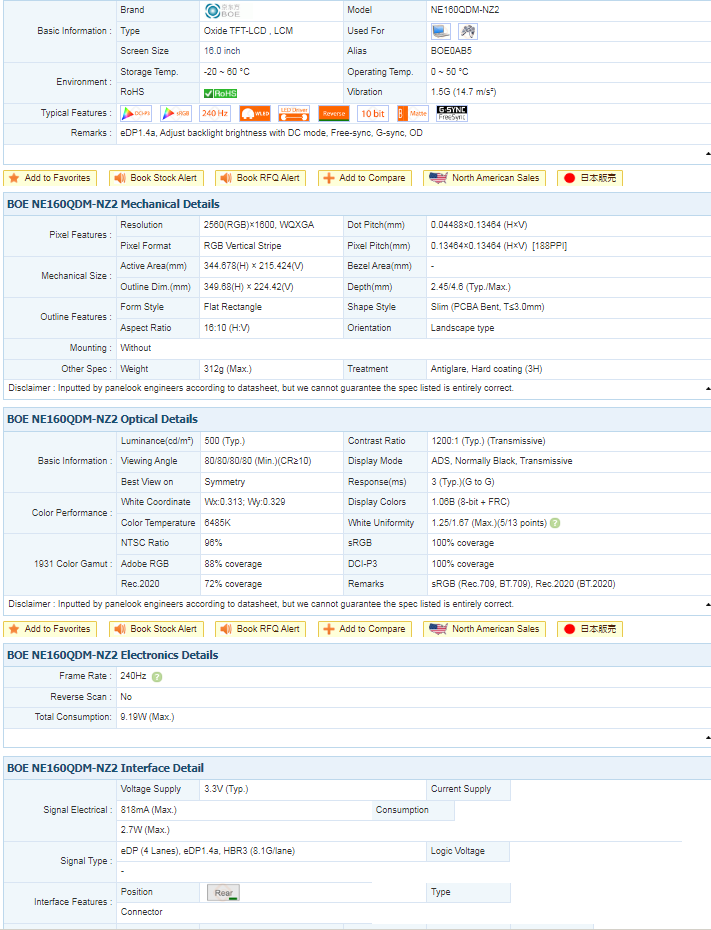Add to Favorites above Mechanical Details

[x=50, y=178]
